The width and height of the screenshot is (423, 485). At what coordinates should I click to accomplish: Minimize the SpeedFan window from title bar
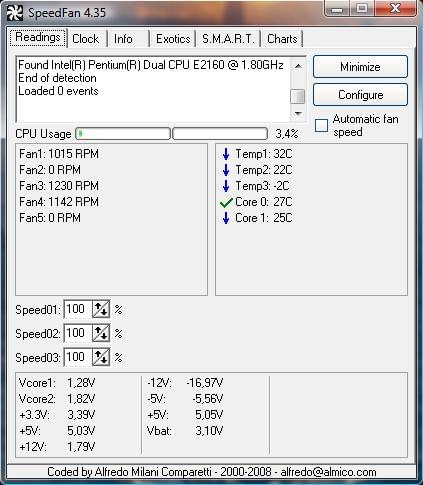click(x=337, y=9)
